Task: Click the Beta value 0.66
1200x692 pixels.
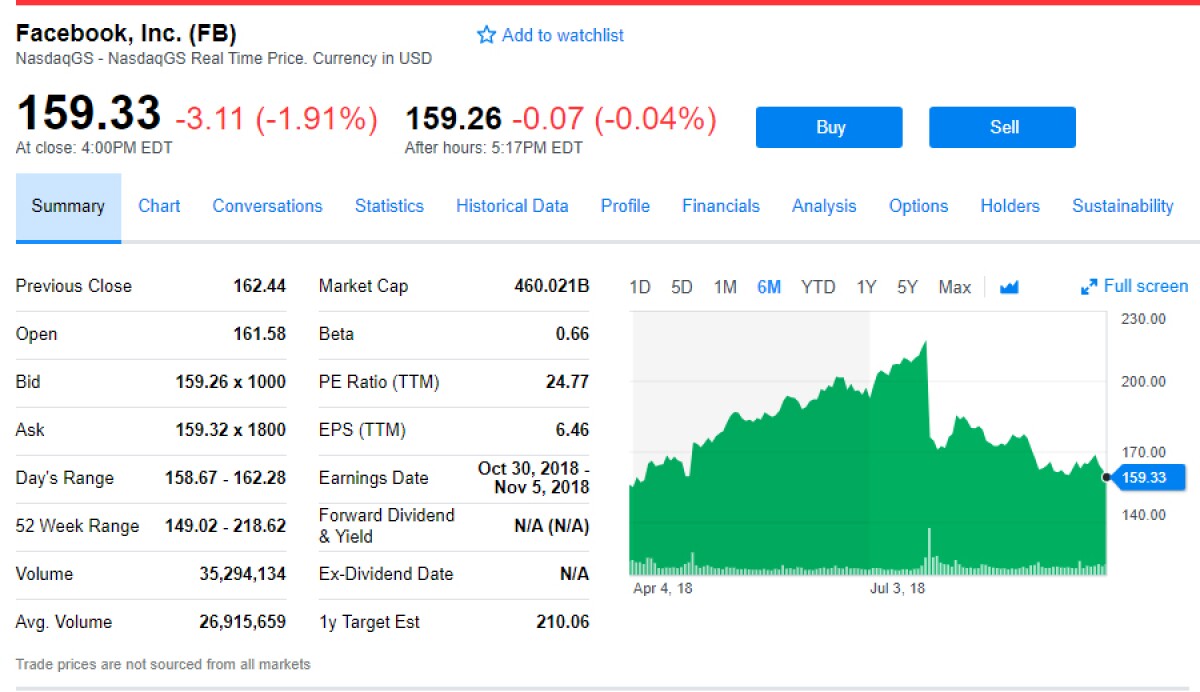Action: (x=573, y=334)
